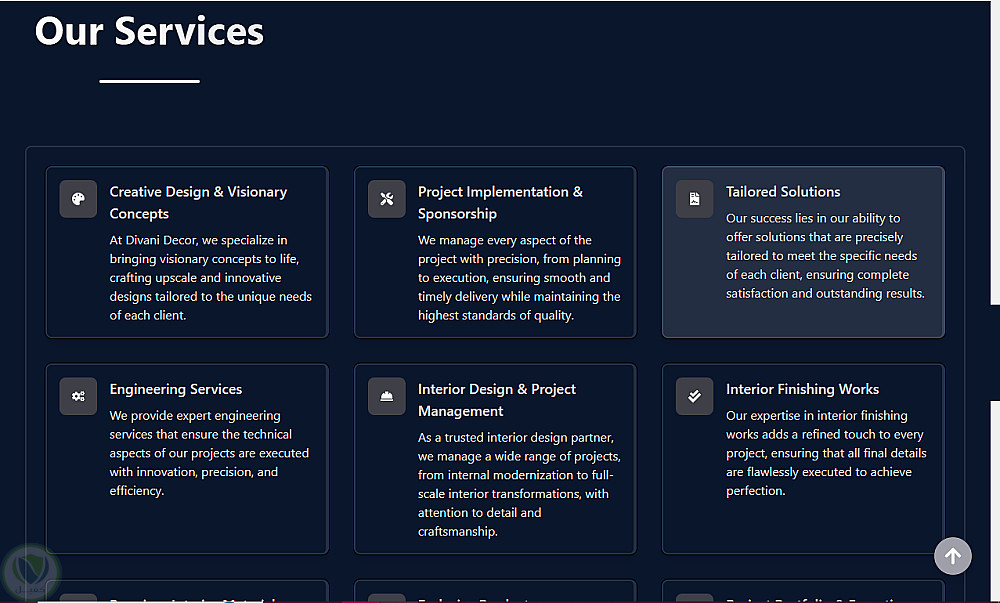1000x603 pixels.
Task: Click the Our Services section heading
Action: (150, 32)
